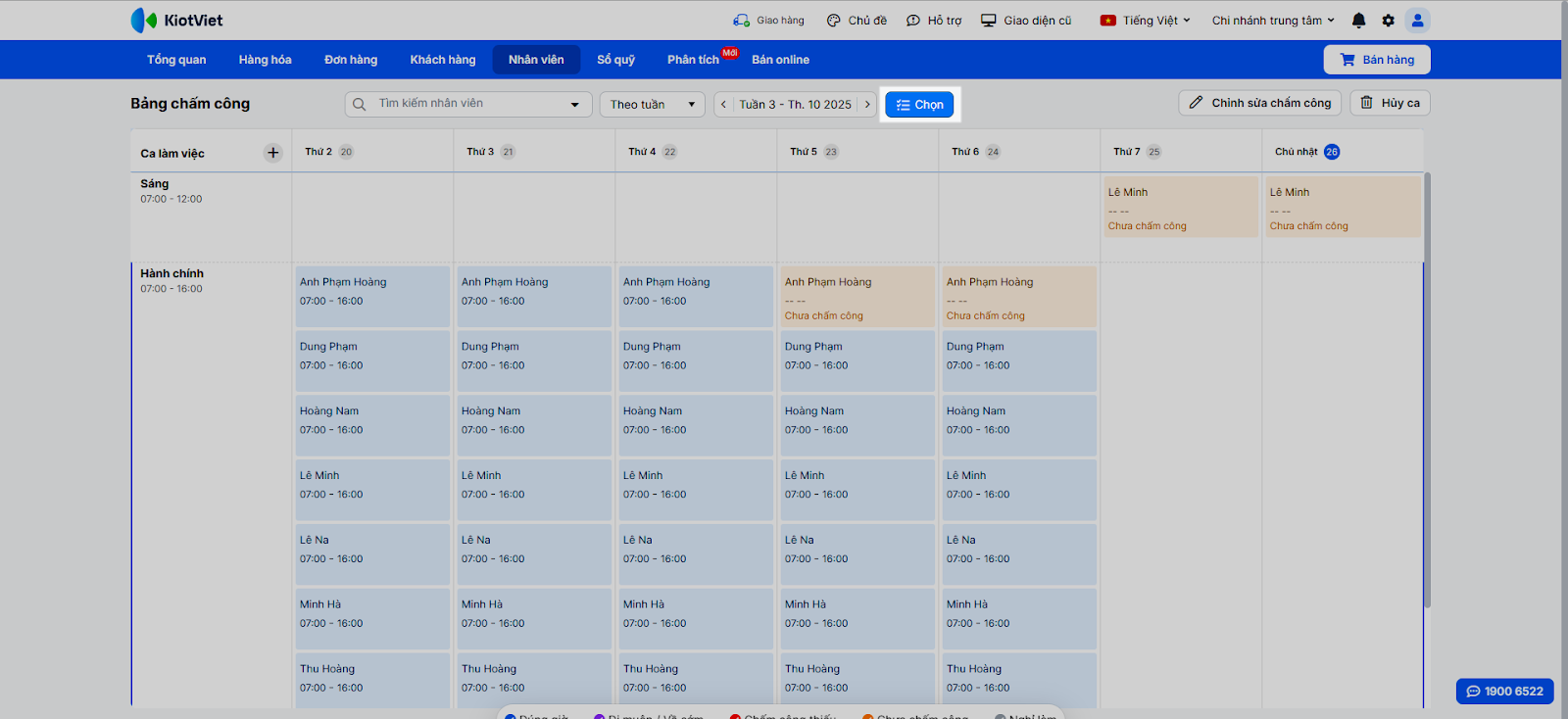Click the Hủy ca button
1568x719 pixels.
pyautogui.click(x=1390, y=103)
